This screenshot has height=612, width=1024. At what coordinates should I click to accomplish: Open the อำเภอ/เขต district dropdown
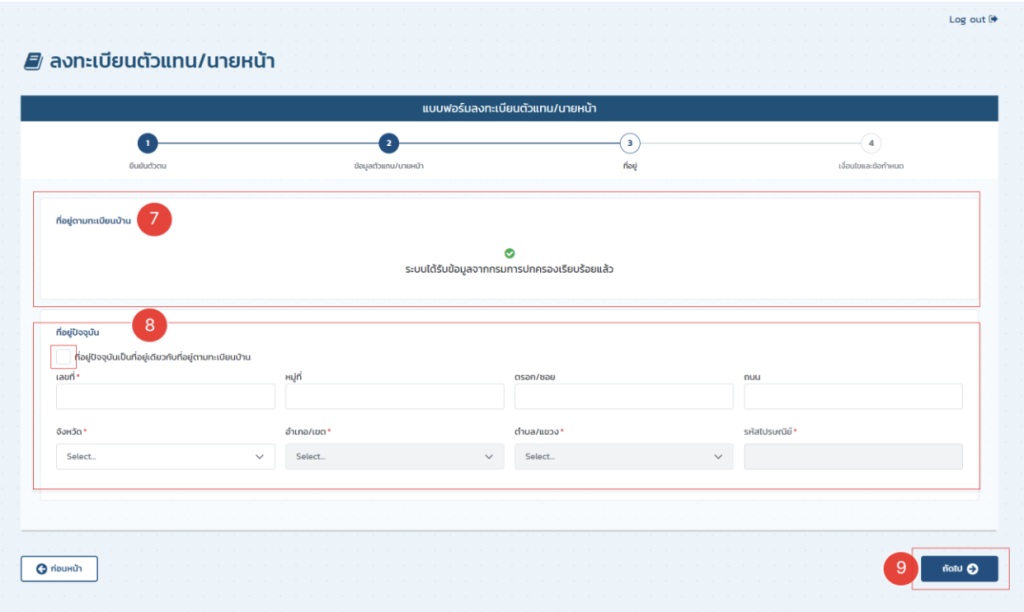point(394,456)
